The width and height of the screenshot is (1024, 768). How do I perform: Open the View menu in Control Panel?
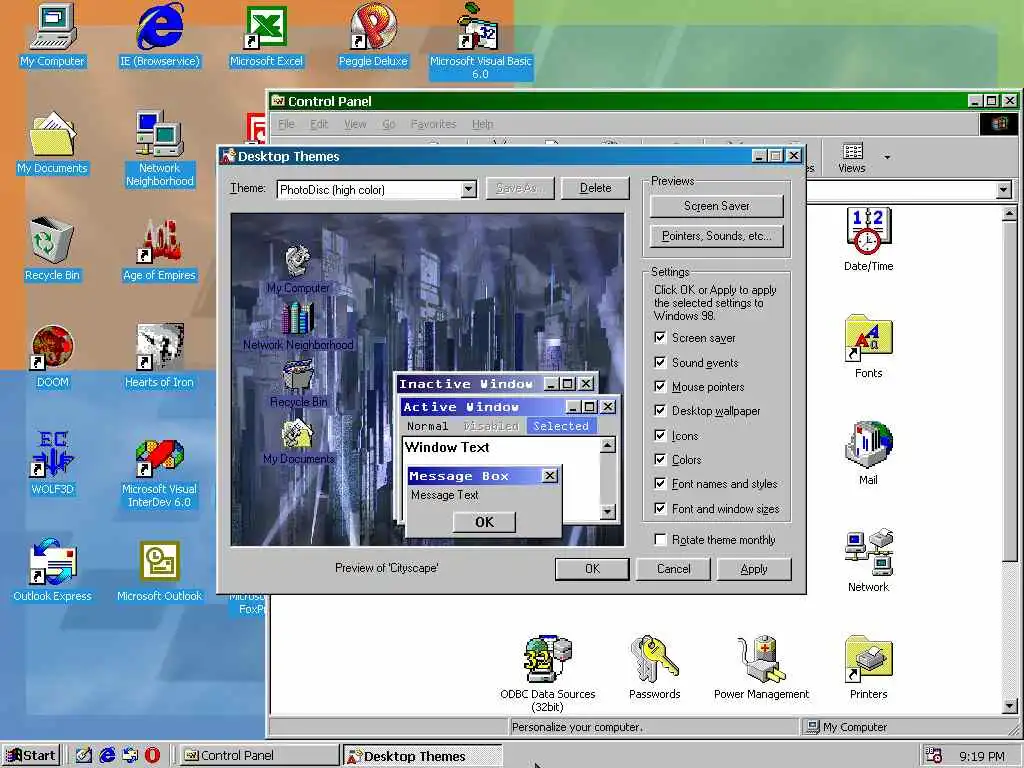pyautogui.click(x=355, y=124)
